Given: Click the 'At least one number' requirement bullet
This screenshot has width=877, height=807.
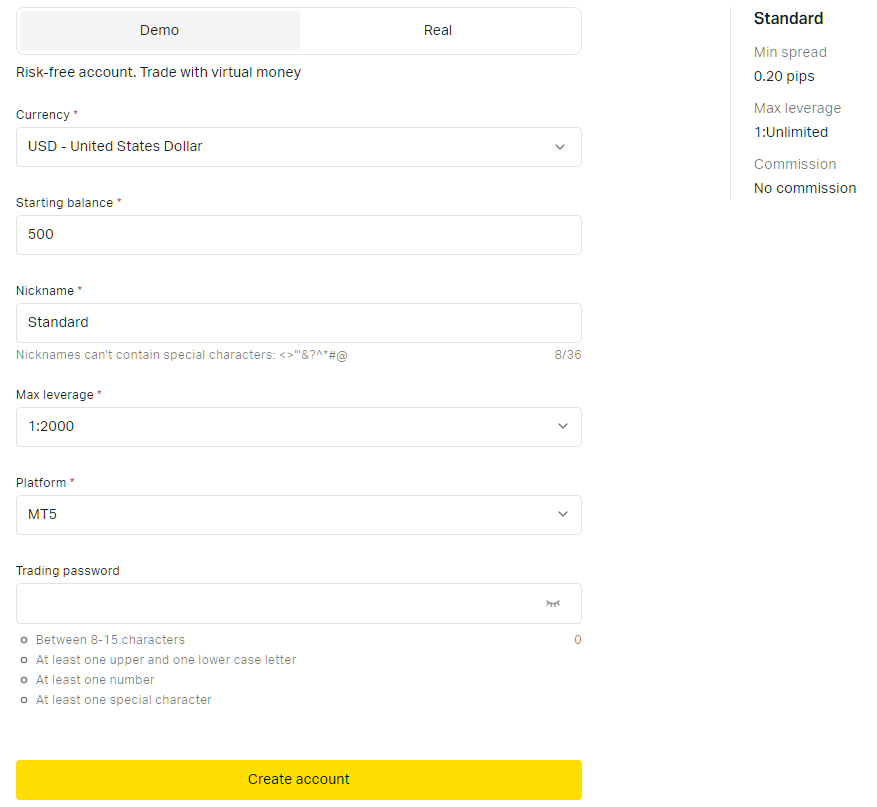Looking at the screenshot, I should [95, 680].
